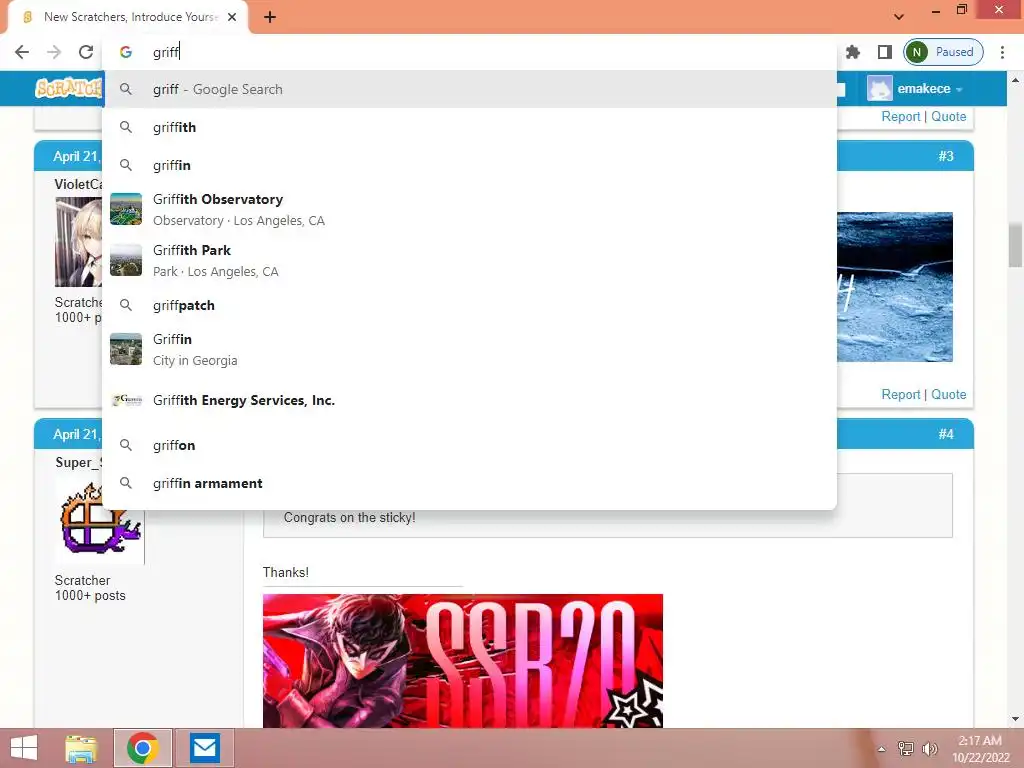Choose the griffpatch search suggestion
The width and height of the screenshot is (1024, 768).
(x=469, y=305)
